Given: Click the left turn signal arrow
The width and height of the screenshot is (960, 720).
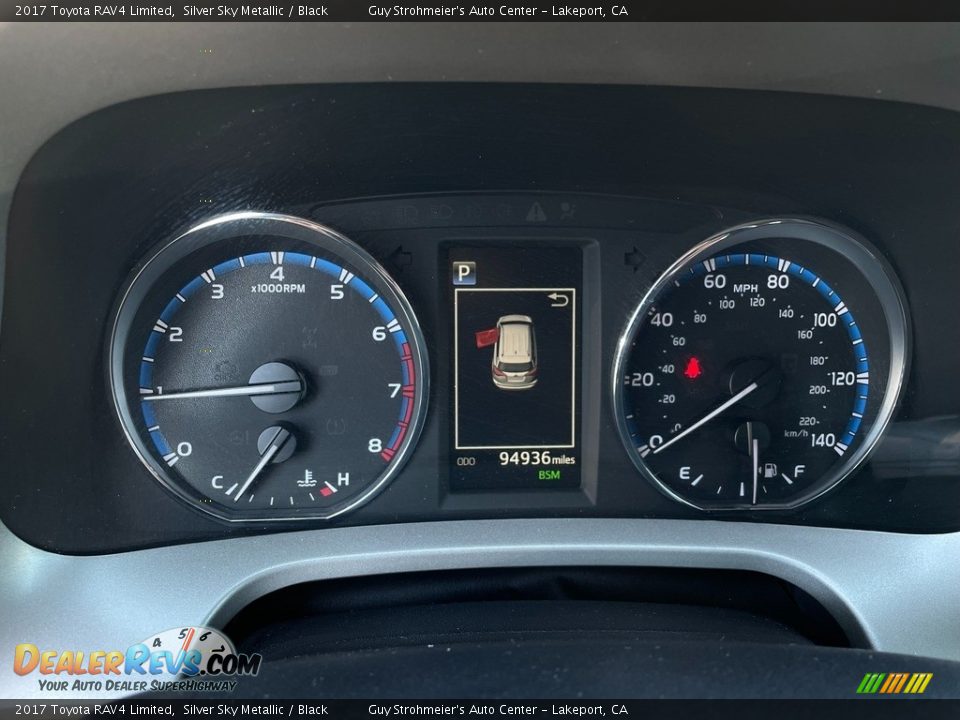Looking at the screenshot, I should (402, 257).
